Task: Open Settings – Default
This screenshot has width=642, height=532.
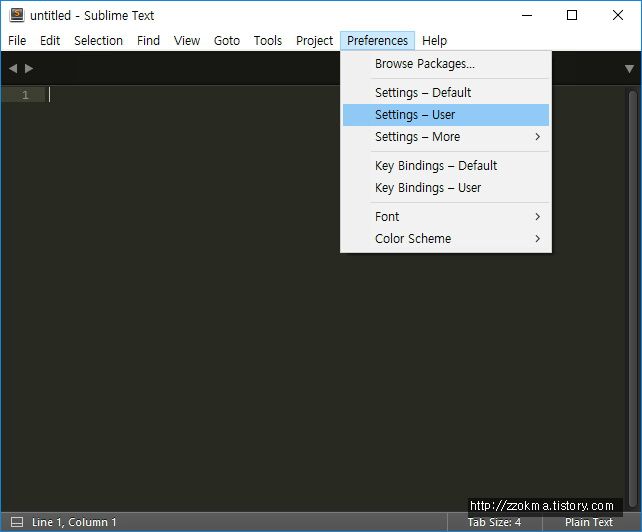Action: tap(446, 93)
